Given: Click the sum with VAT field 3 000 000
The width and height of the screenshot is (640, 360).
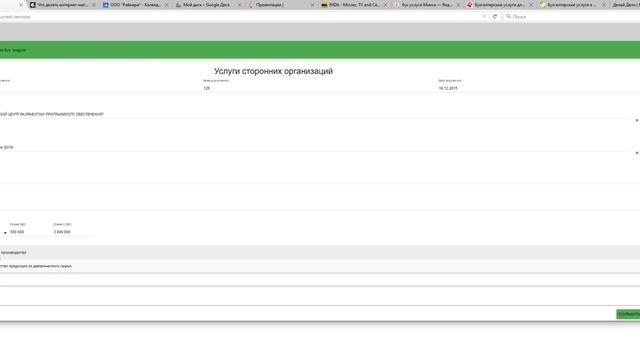Looking at the screenshot, I should (74, 232).
